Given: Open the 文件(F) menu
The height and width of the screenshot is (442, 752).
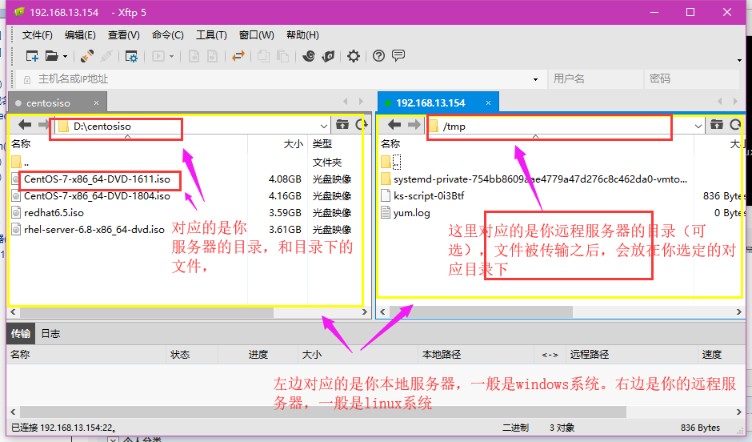Looking at the screenshot, I should click(37, 35).
